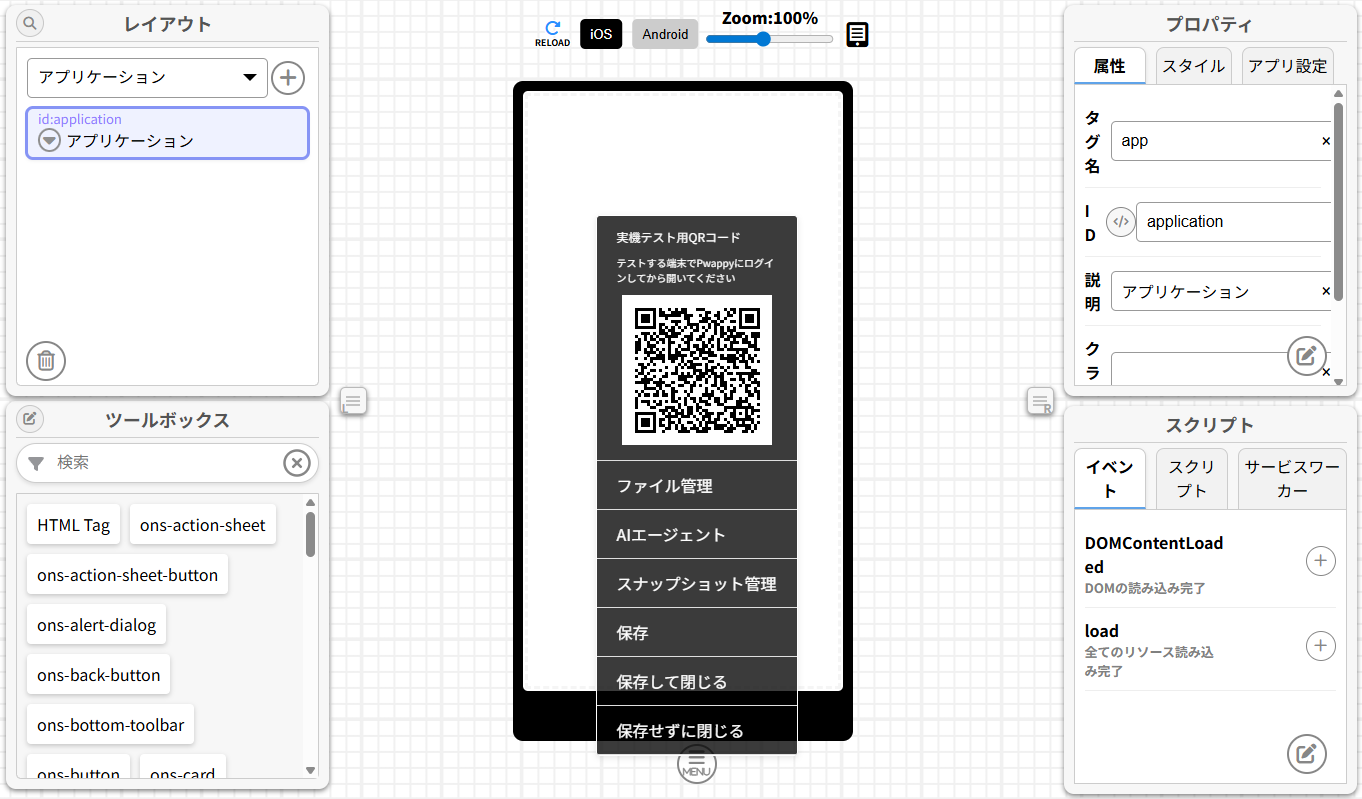Collapse the application tree item arrow
Viewport: 1362px width, 799px height.
coord(50,141)
